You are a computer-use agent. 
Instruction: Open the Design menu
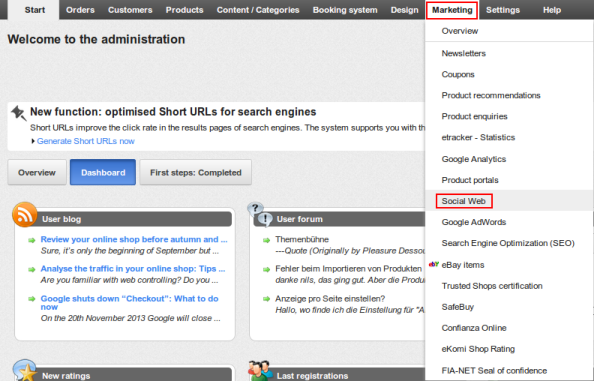coord(405,10)
